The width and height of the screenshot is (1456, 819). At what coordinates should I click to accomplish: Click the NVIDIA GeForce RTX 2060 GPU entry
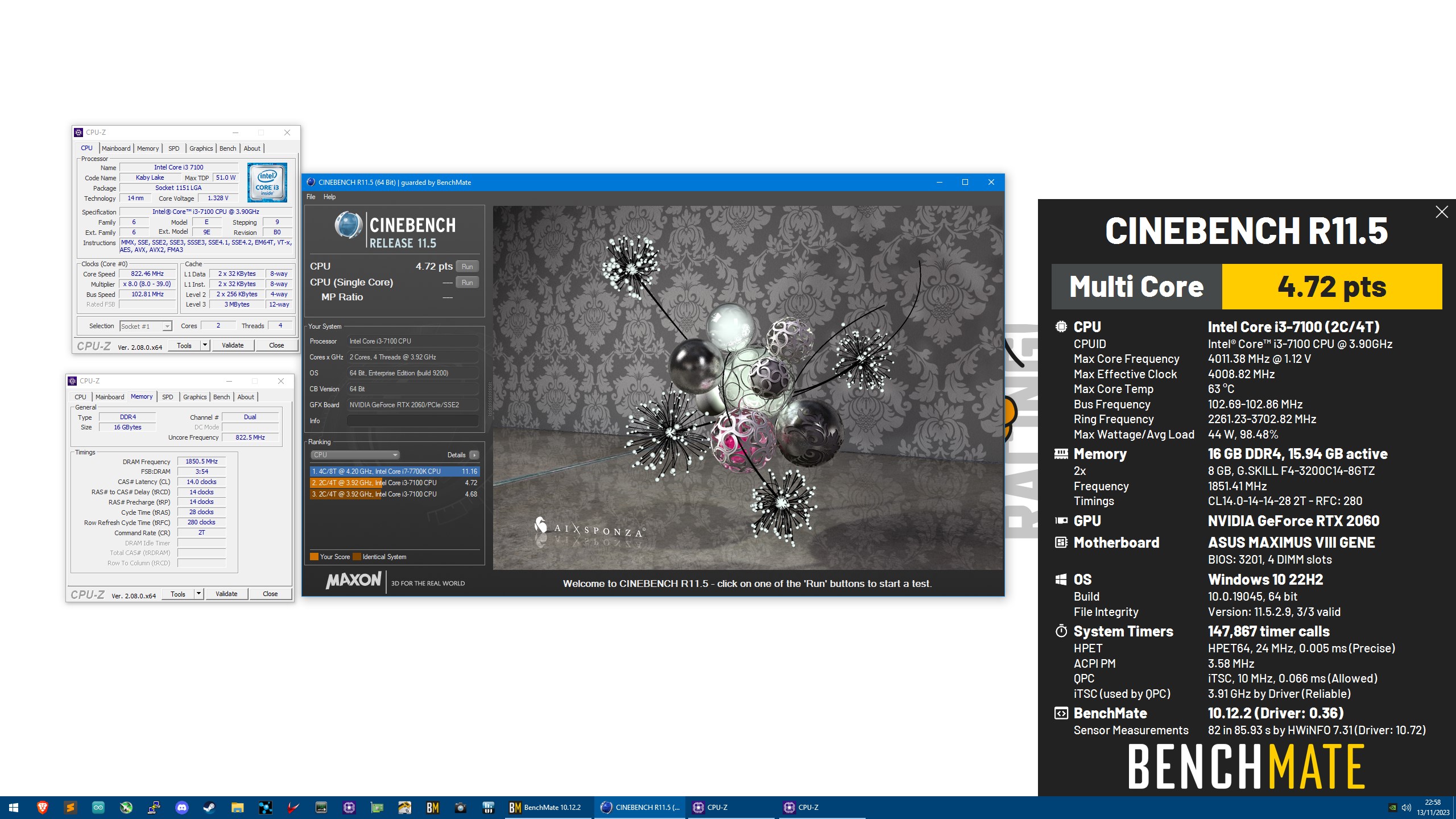pyautogui.click(x=1293, y=521)
